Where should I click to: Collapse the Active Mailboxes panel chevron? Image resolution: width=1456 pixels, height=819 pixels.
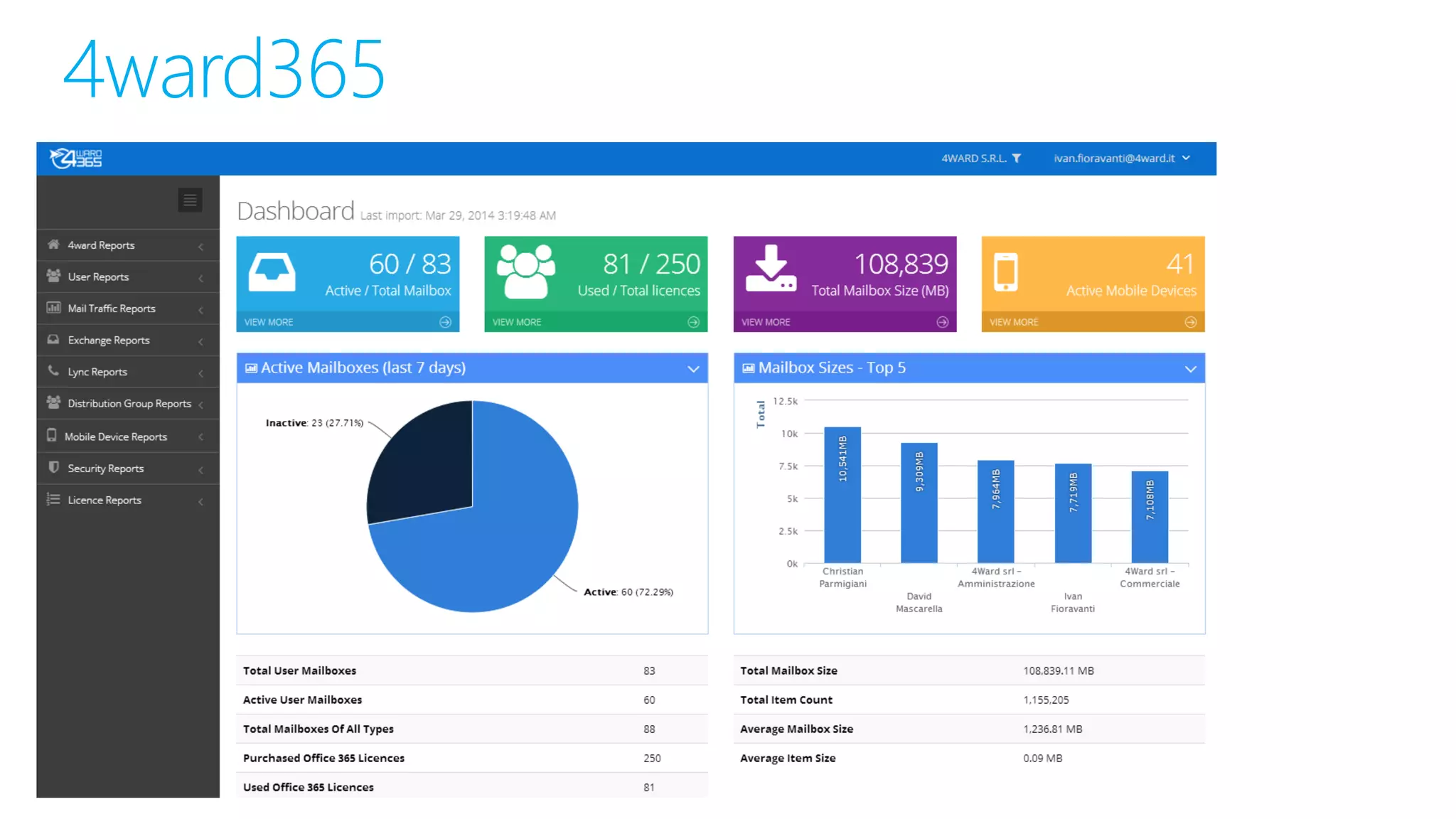693,368
